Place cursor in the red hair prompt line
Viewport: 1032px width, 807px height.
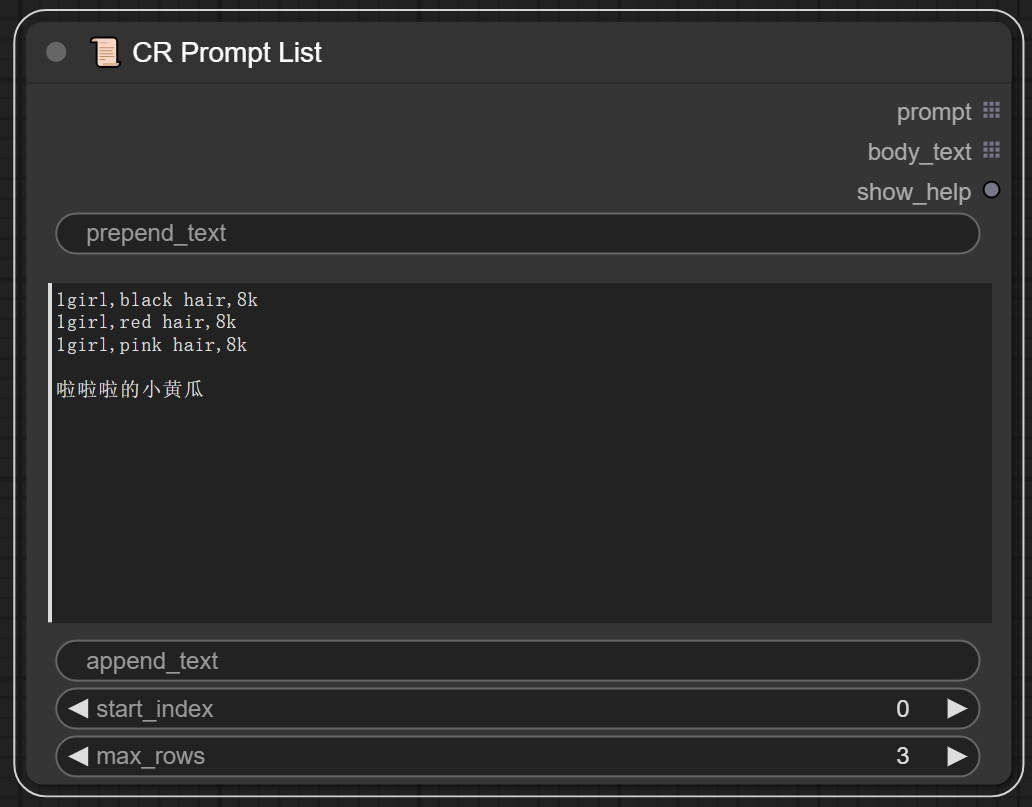tap(146, 322)
